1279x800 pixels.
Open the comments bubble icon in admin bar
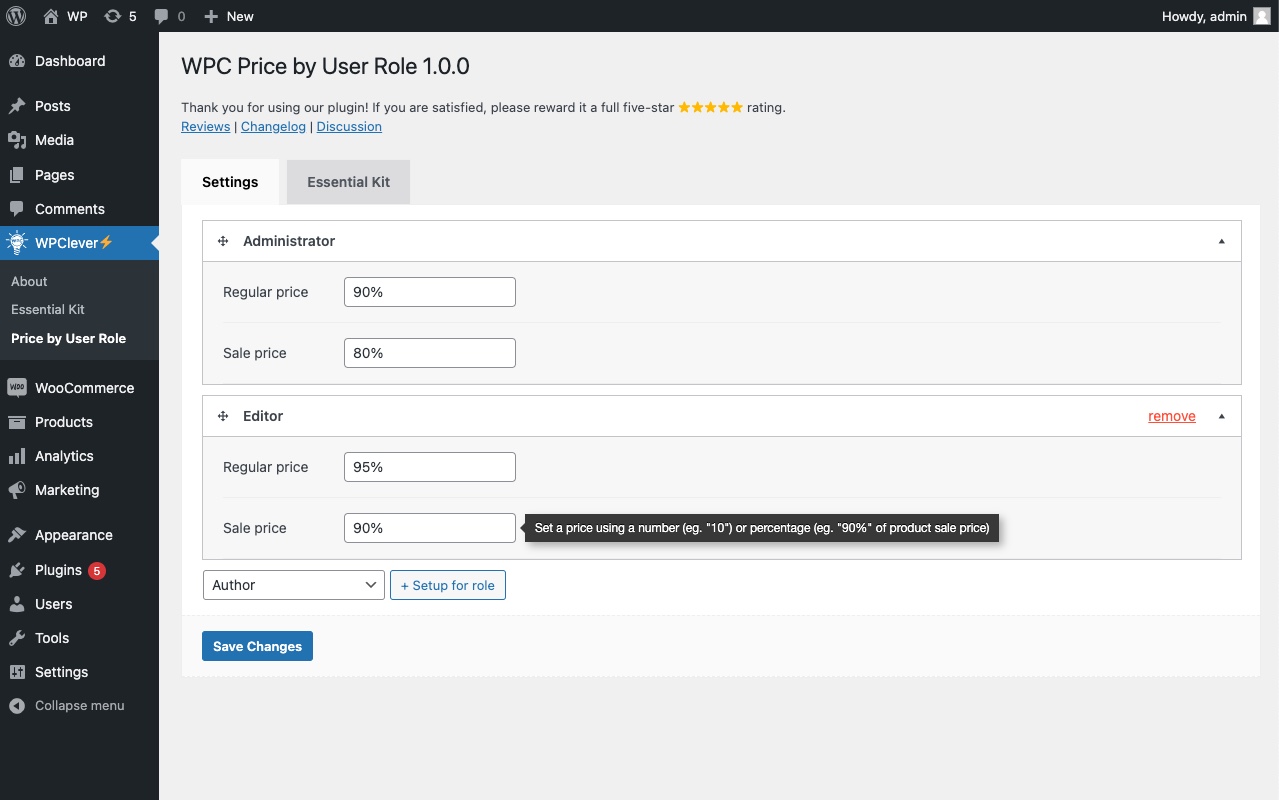click(162, 16)
